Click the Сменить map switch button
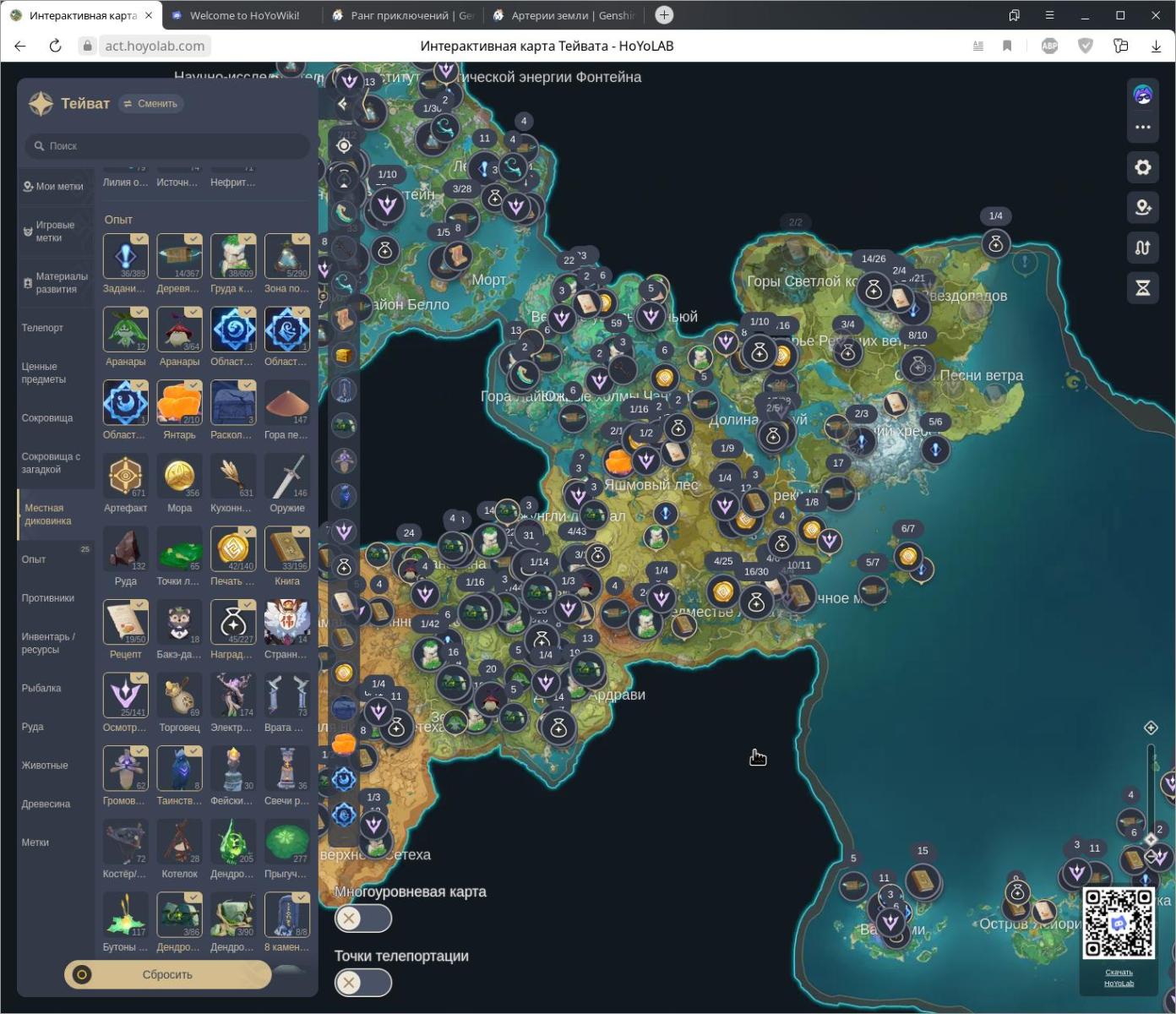This screenshot has height=1014, width=1176. [x=150, y=104]
